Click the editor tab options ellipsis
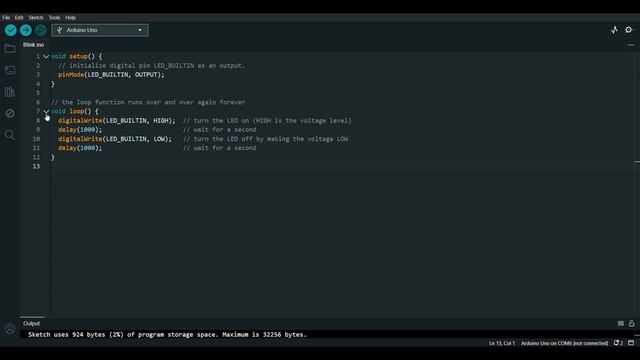The width and height of the screenshot is (640, 360). pos(631,45)
